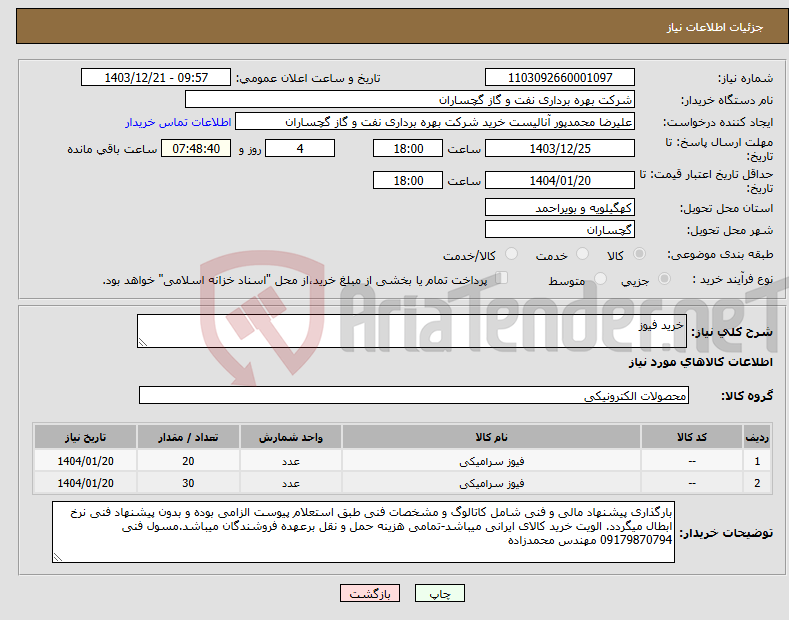The height and width of the screenshot is (620, 789).
Task: Click the شرح کلی نیاز label
Action: (732, 332)
